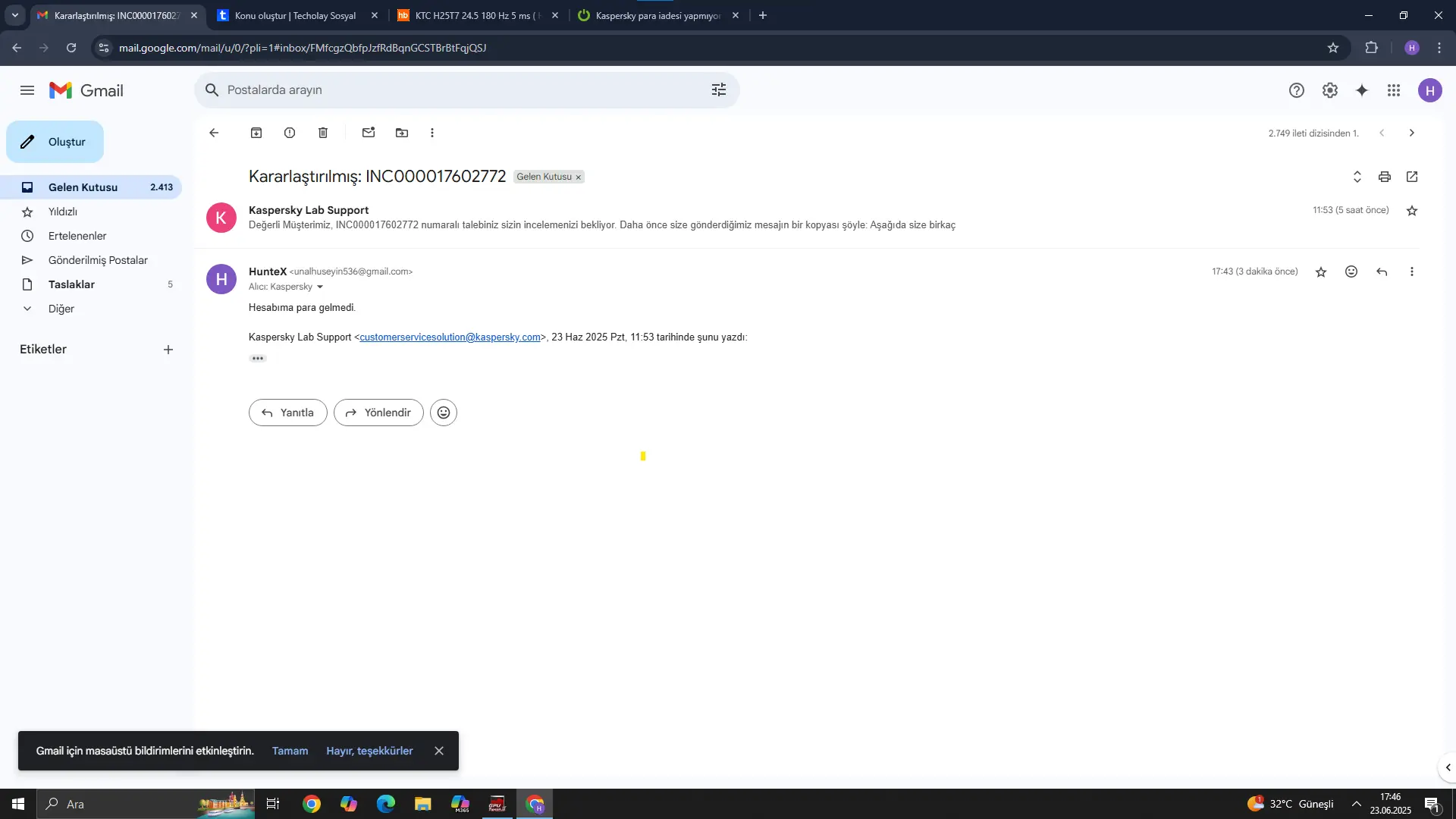Screen dimensions: 1456x819
Task: Open File Explorer from the taskbar
Action: pos(422,804)
